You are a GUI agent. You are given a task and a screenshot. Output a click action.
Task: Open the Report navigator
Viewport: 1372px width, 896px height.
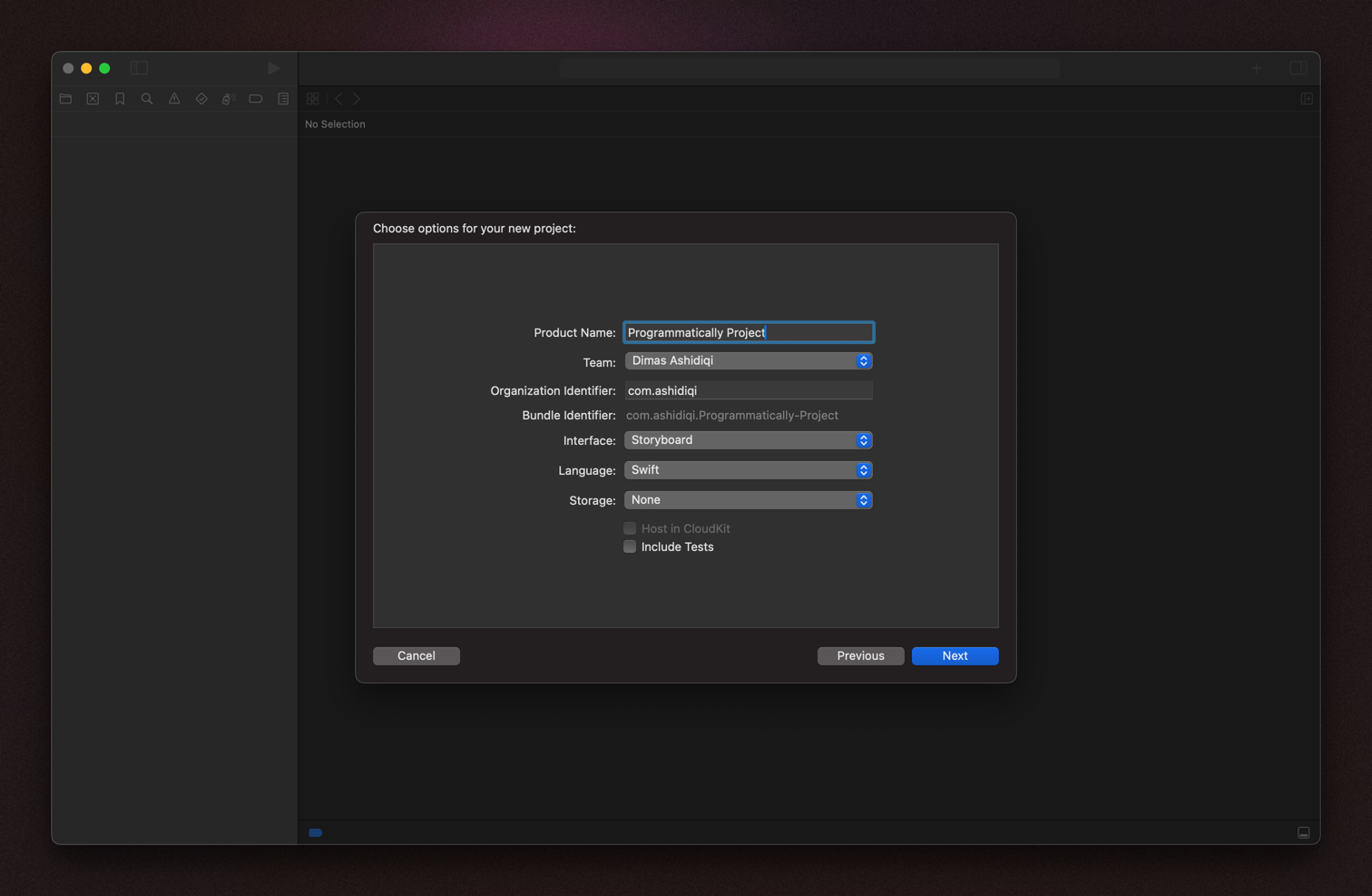282,98
